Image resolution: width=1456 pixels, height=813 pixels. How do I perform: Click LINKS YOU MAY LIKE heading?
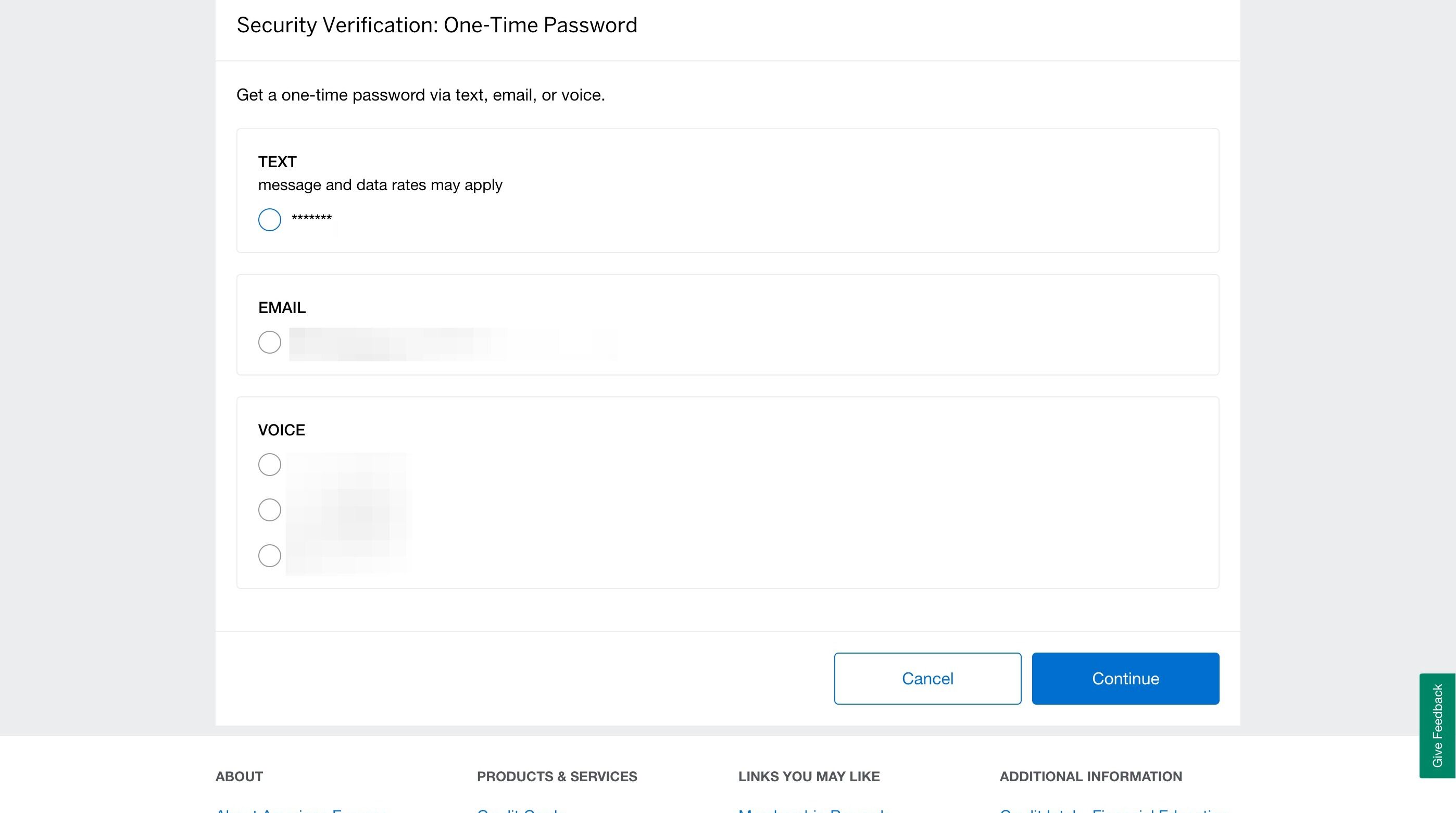809,776
